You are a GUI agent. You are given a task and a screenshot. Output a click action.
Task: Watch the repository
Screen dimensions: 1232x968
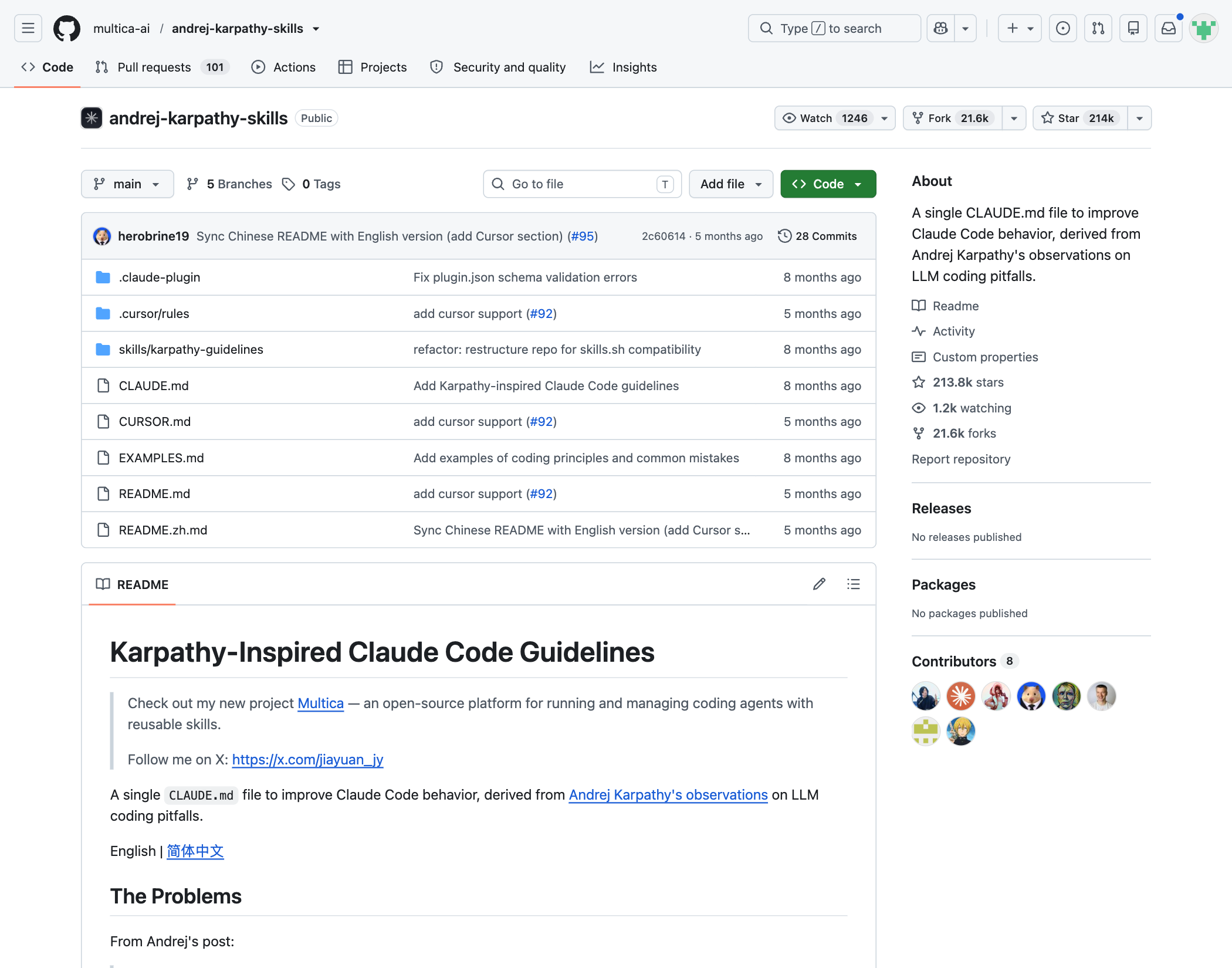[835, 118]
